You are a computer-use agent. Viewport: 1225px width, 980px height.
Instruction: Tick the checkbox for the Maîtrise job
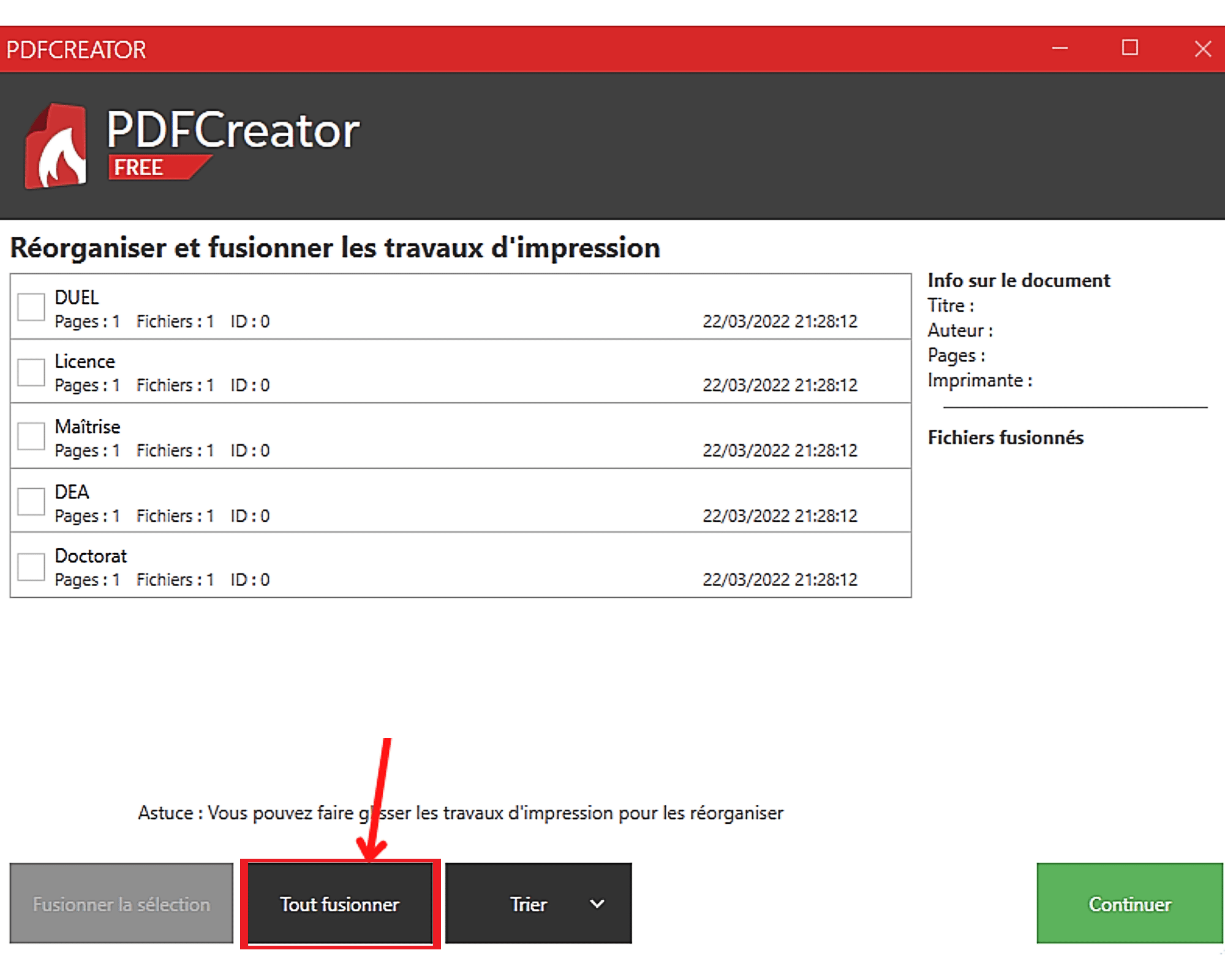pos(31,436)
